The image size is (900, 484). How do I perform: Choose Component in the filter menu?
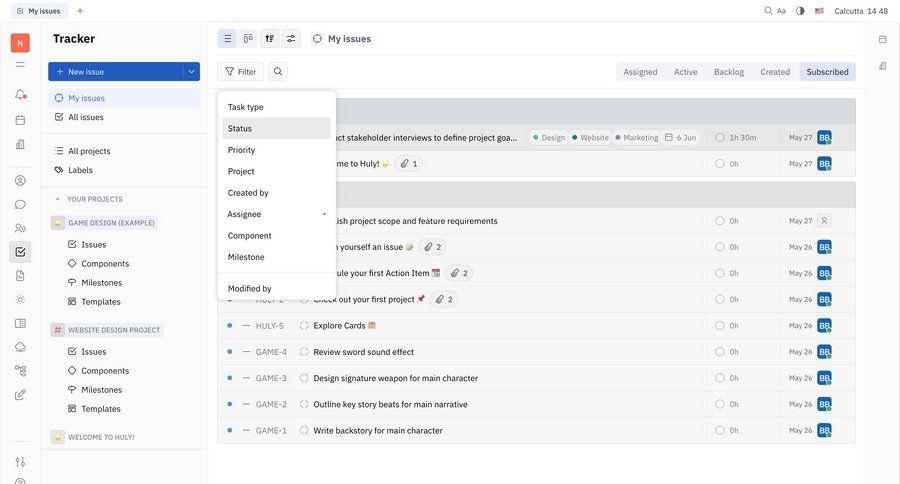(277, 235)
